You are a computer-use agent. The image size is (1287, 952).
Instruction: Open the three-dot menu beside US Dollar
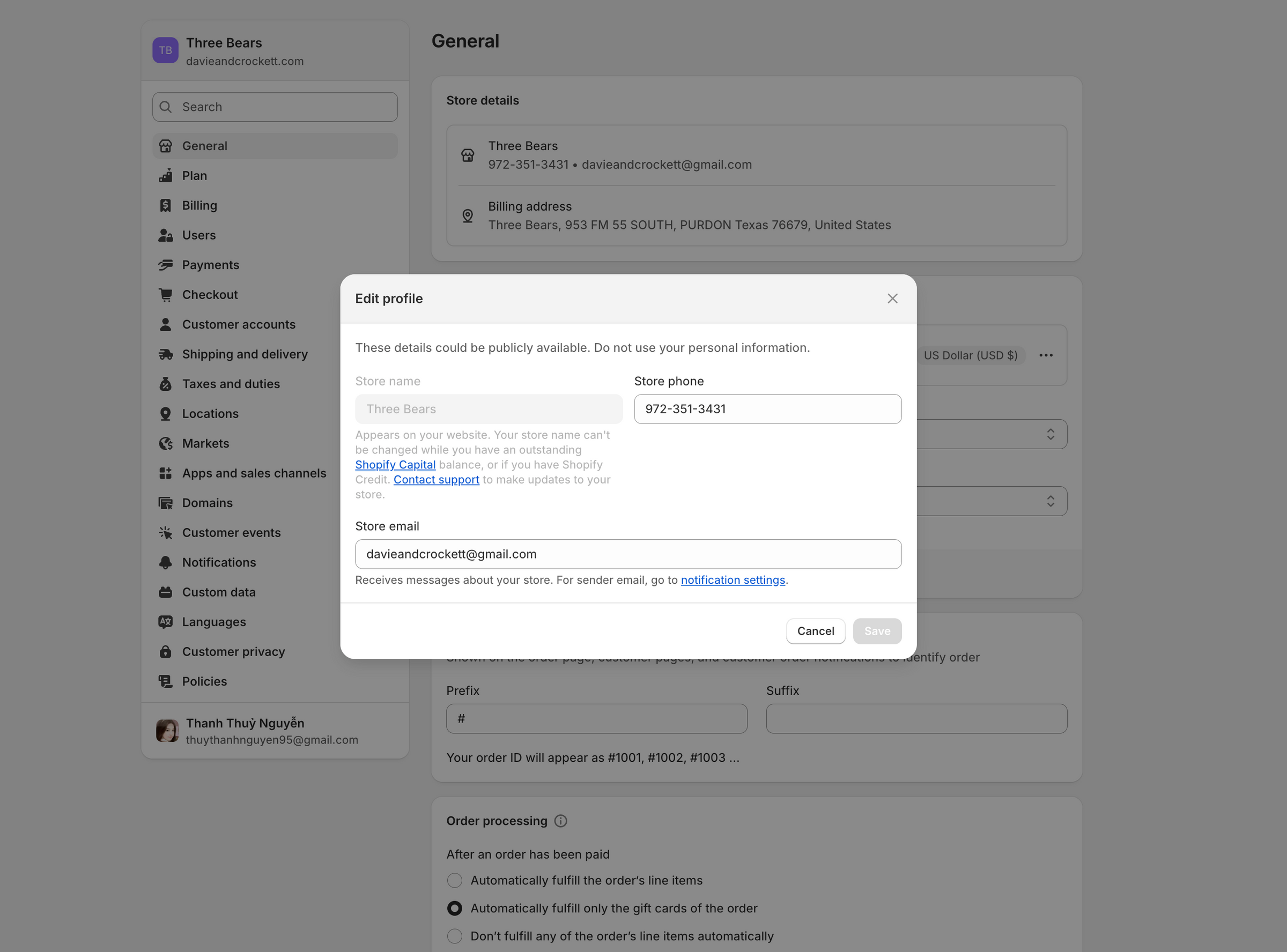click(x=1046, y=355)
